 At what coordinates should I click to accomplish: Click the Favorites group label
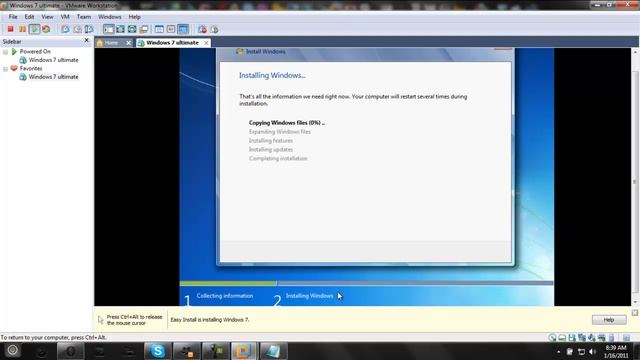tap(31, 68)
